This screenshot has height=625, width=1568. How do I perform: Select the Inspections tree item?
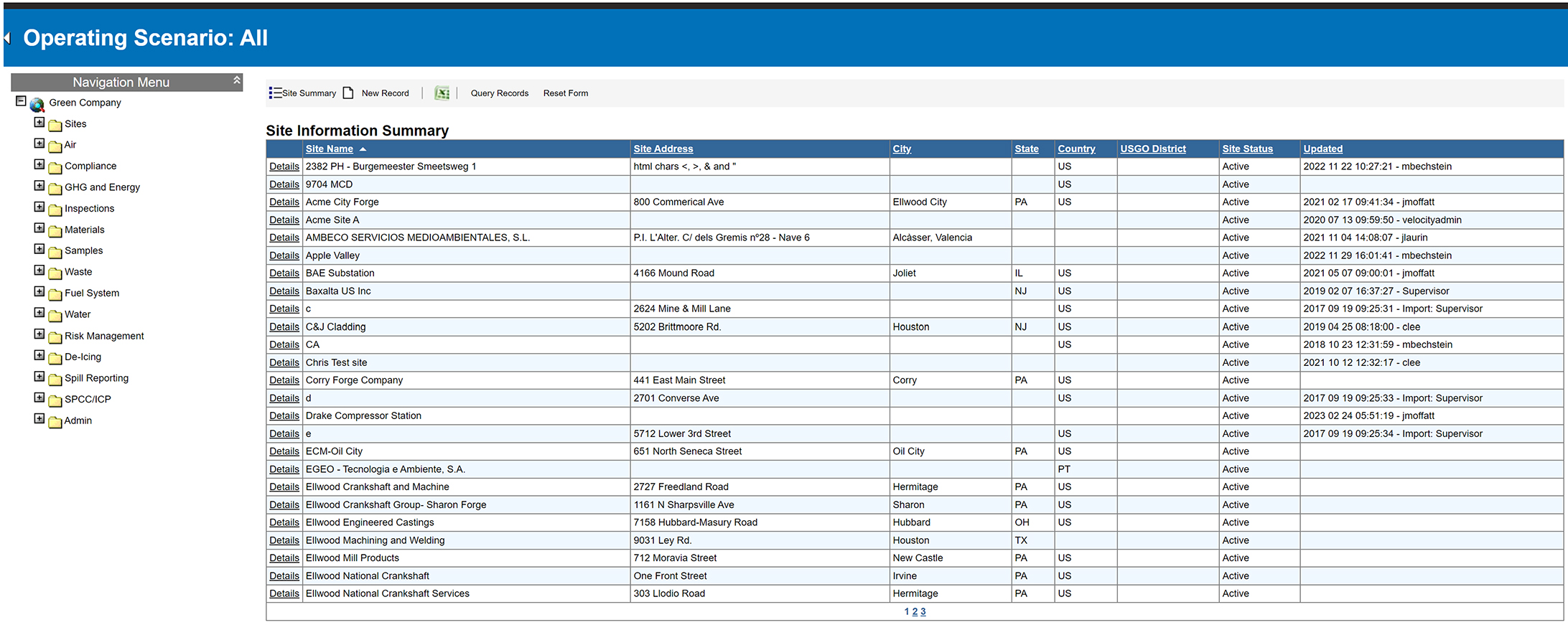(x=89, y=209)
